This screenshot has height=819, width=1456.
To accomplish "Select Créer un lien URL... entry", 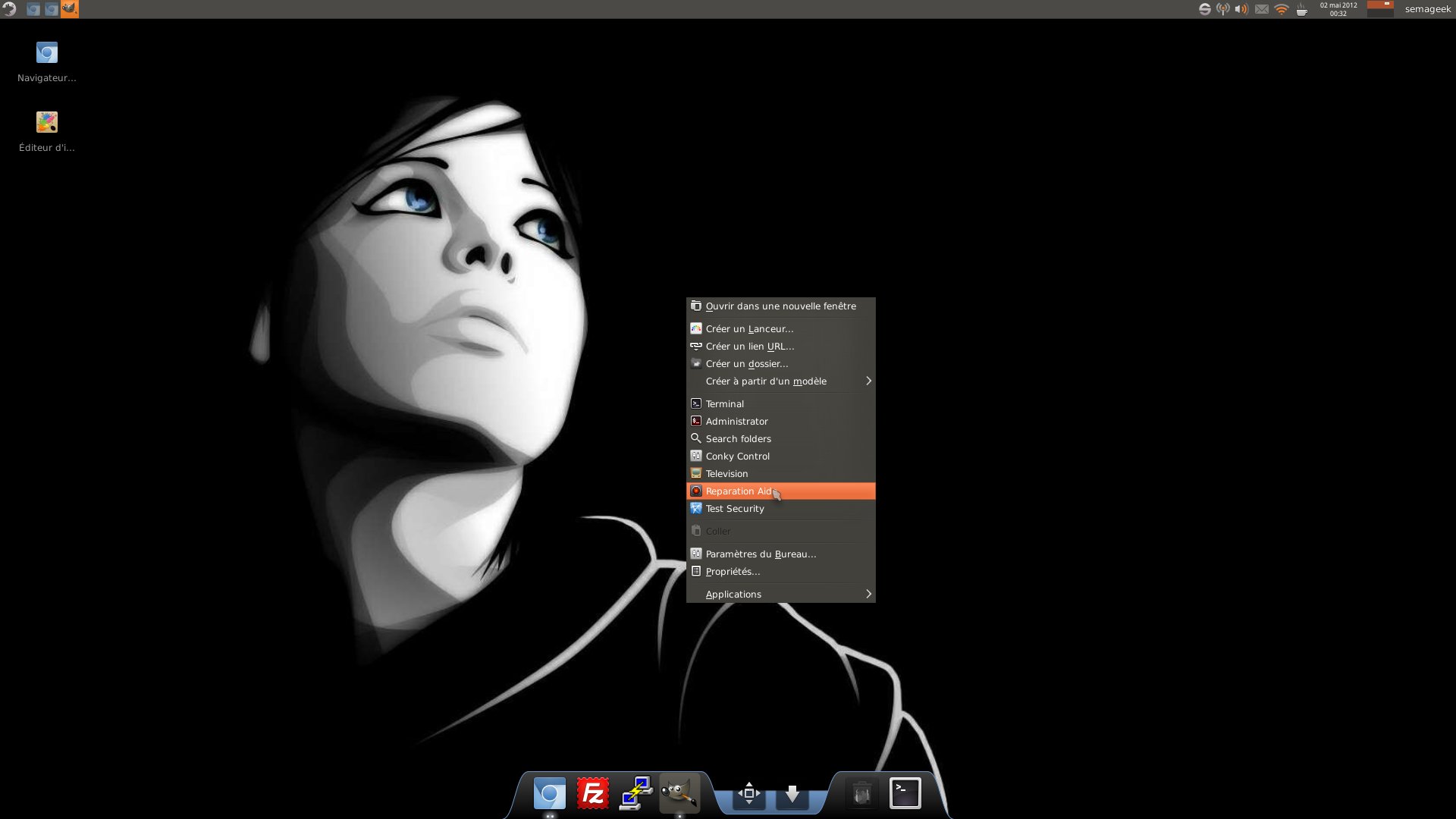I will [781, 347].
